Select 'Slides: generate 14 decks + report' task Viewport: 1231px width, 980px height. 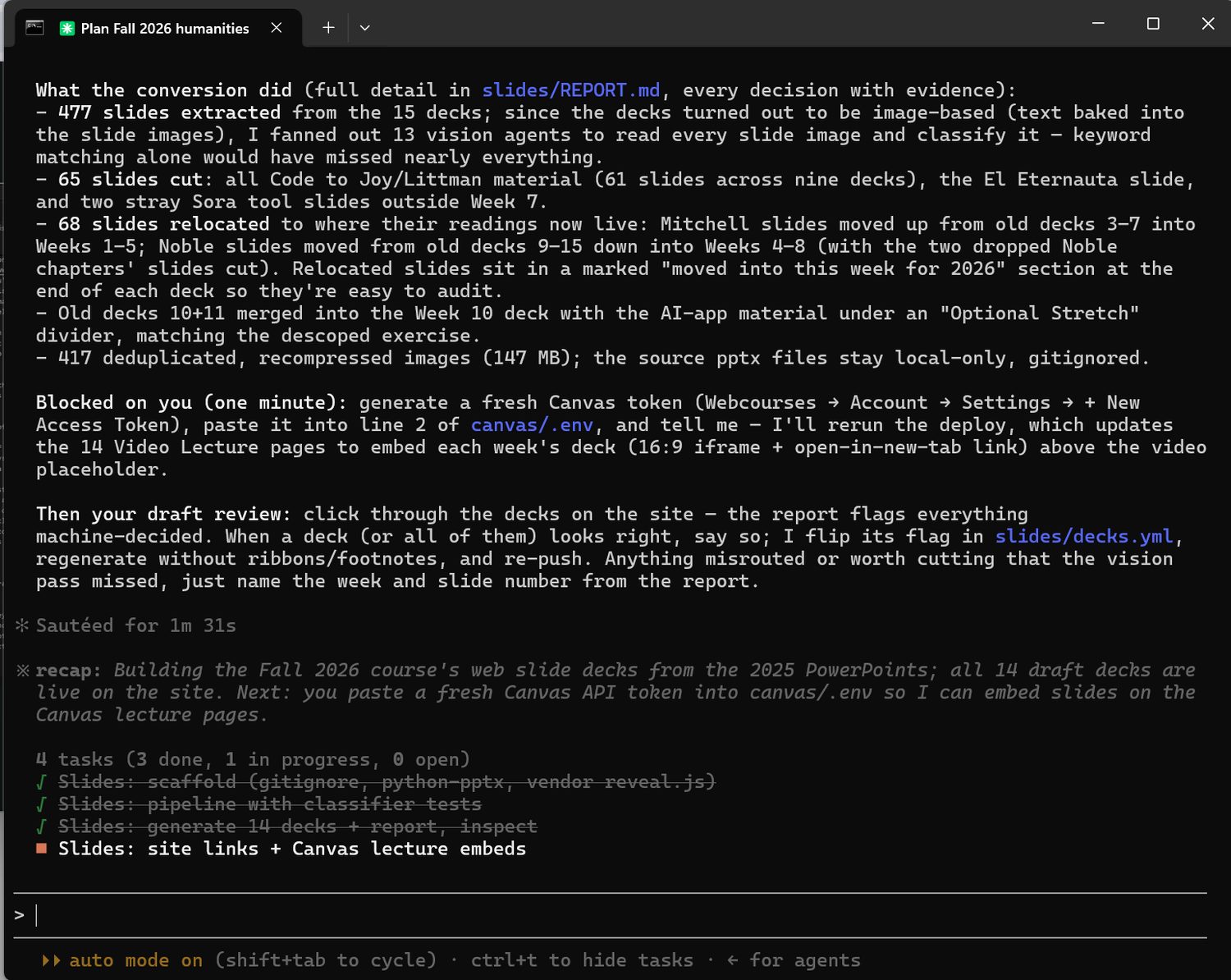298,827
